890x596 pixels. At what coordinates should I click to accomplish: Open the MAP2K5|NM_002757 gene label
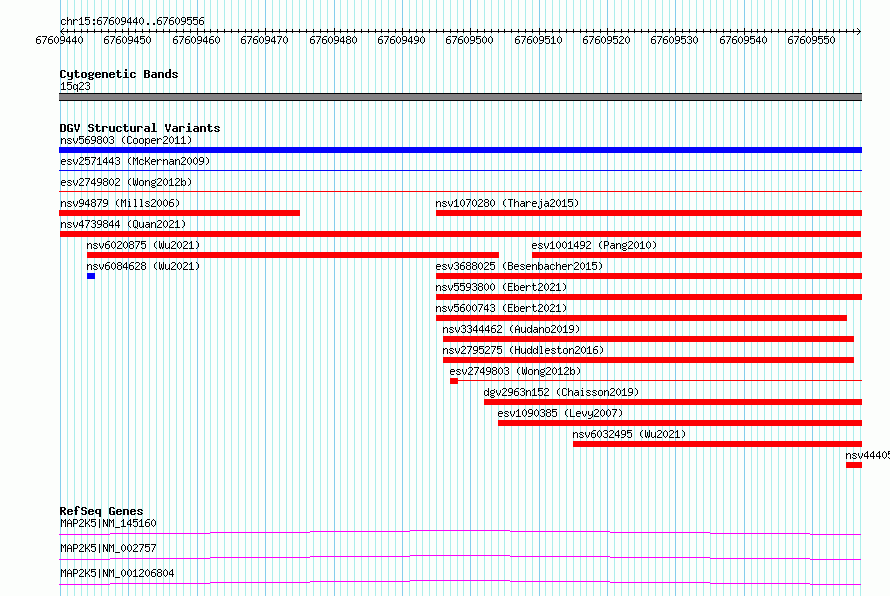(x=108, y=548)
